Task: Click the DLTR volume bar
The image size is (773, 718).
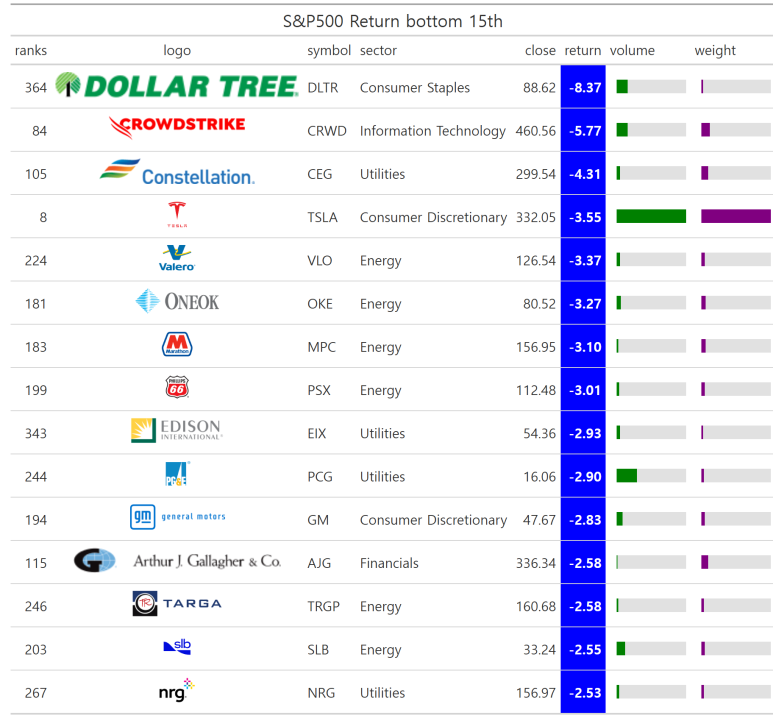Action: (622, 86)
